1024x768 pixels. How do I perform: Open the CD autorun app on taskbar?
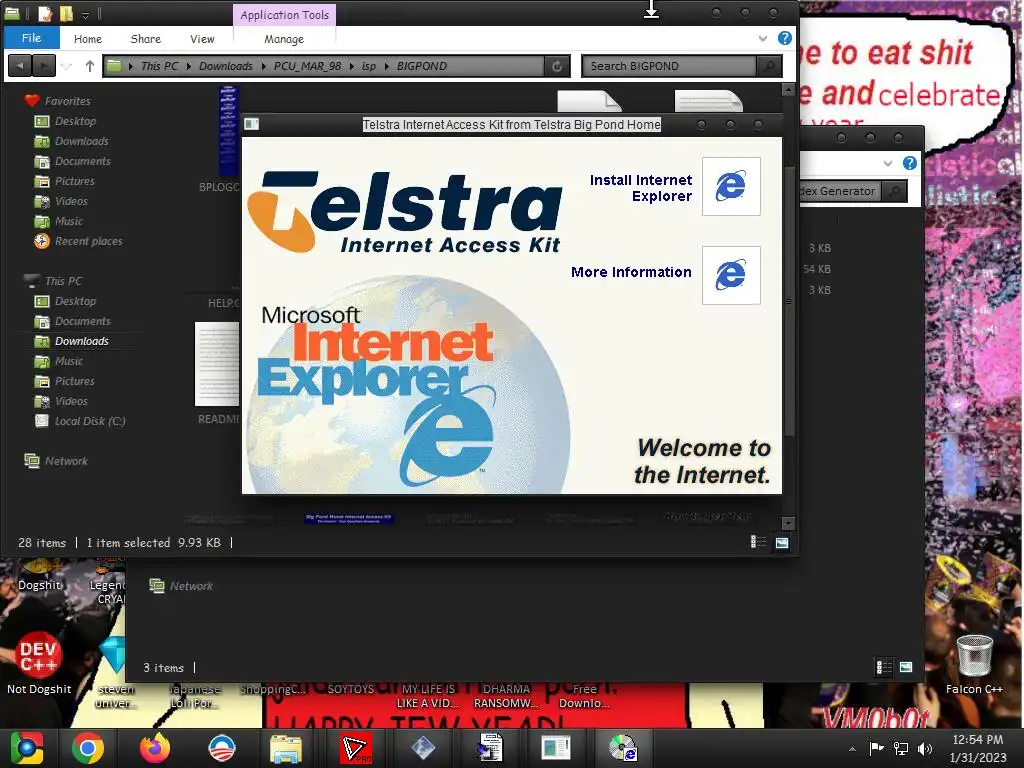tap(623, 748)
